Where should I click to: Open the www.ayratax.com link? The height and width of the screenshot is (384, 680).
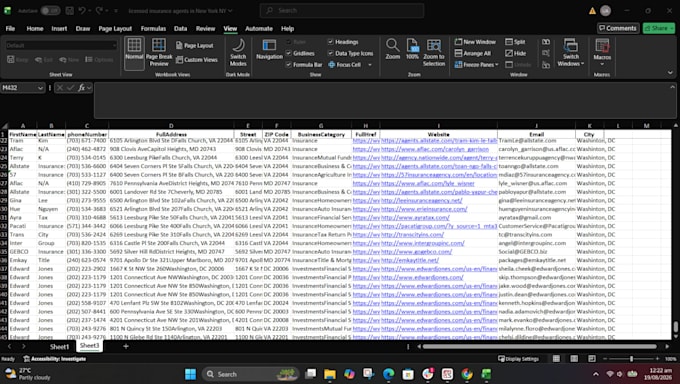(x=415, y=217)
